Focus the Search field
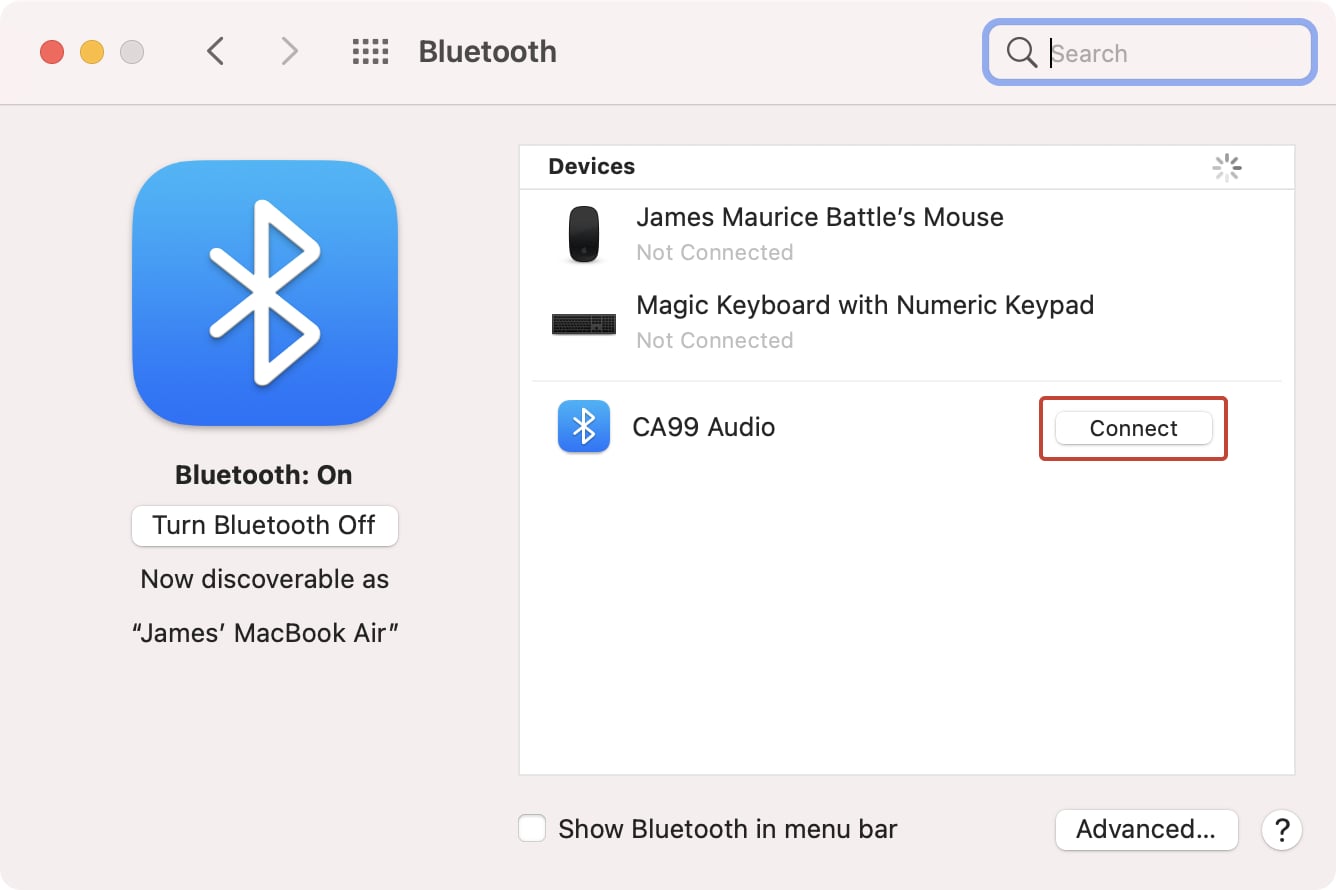 1149,52
